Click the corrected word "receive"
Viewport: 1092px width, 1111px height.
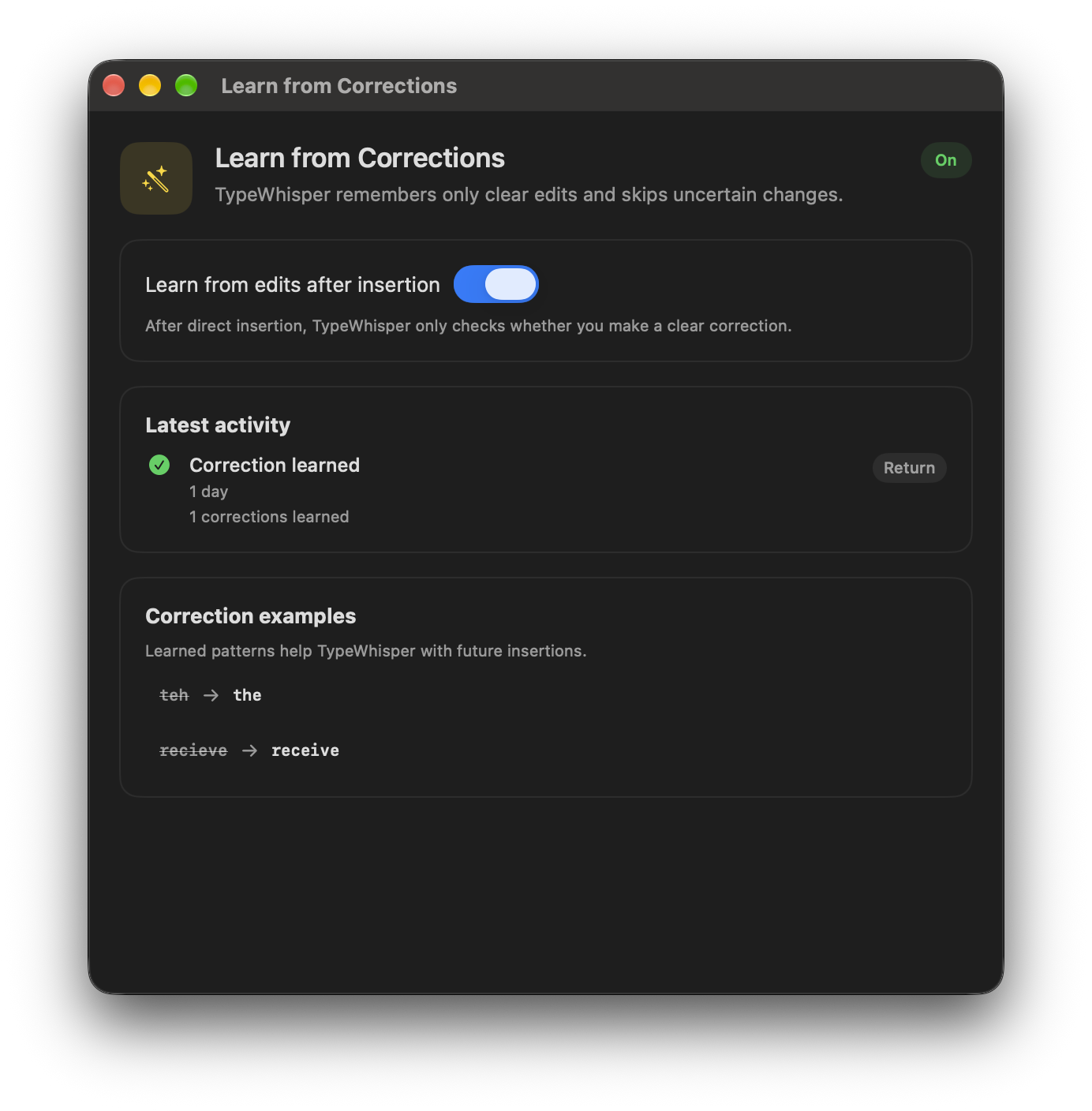(305, 750)
